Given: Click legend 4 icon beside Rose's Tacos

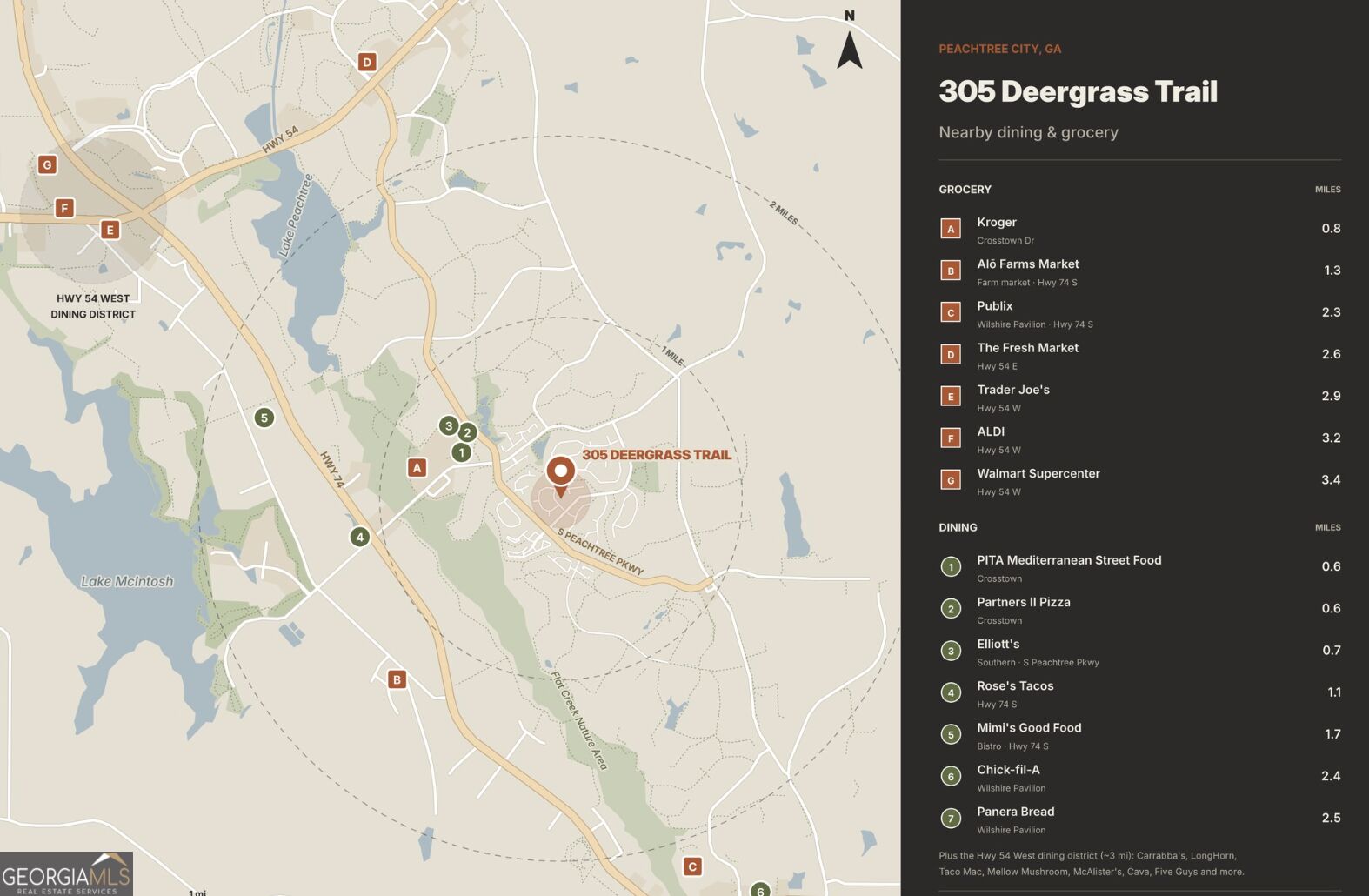Looking at the screenshot, I should 951,692.
